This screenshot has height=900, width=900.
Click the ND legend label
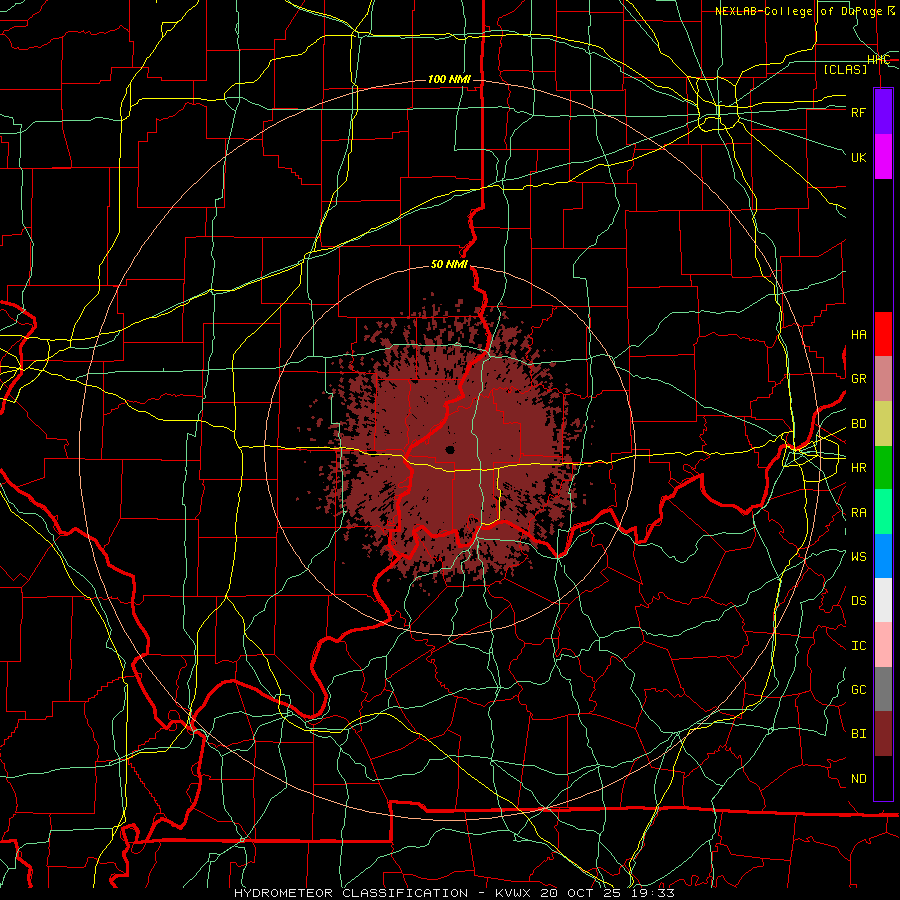(859, 778)
